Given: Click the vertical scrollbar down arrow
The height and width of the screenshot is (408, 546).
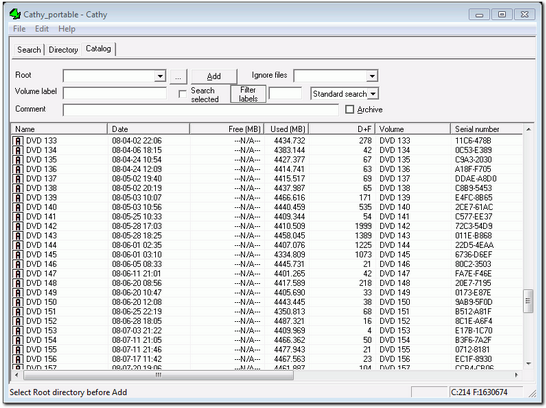Looking at the screenshot, I should 528,363.
